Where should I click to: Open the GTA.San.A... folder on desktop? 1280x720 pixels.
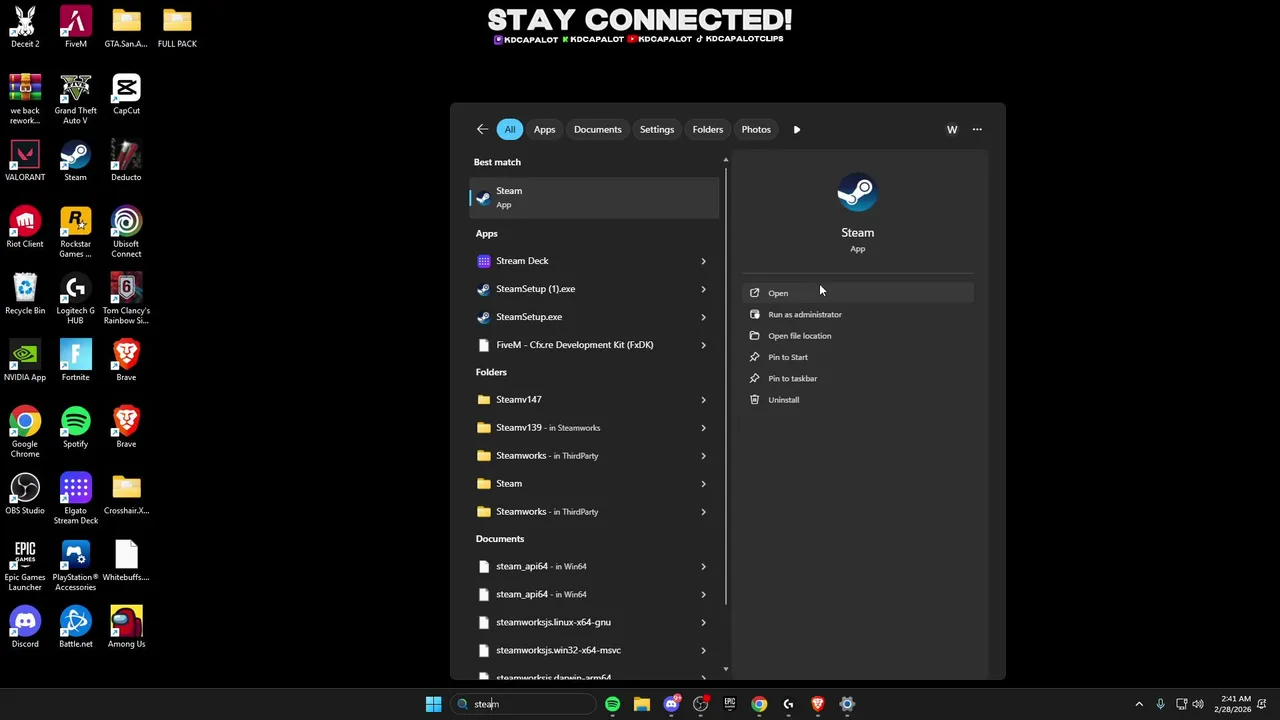[126, 28]
